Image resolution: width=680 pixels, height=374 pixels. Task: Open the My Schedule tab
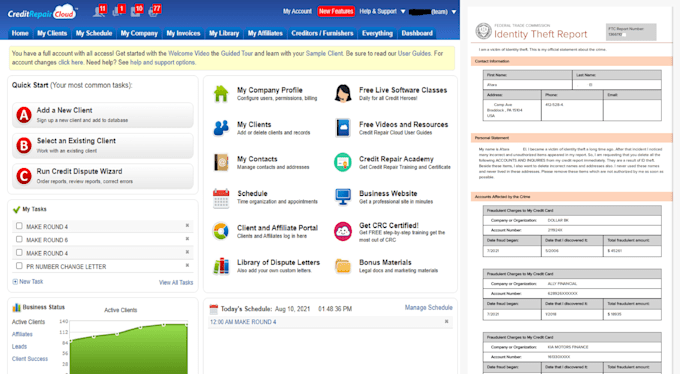point(94,33)
